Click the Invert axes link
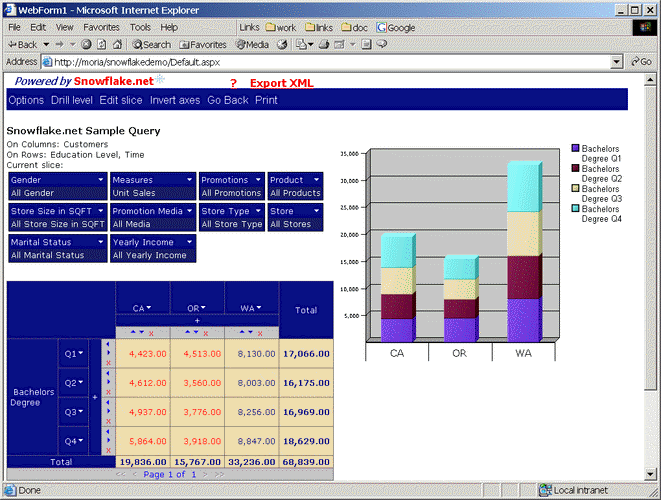Viewport: 661px width, 500px height. click(175, 100)
